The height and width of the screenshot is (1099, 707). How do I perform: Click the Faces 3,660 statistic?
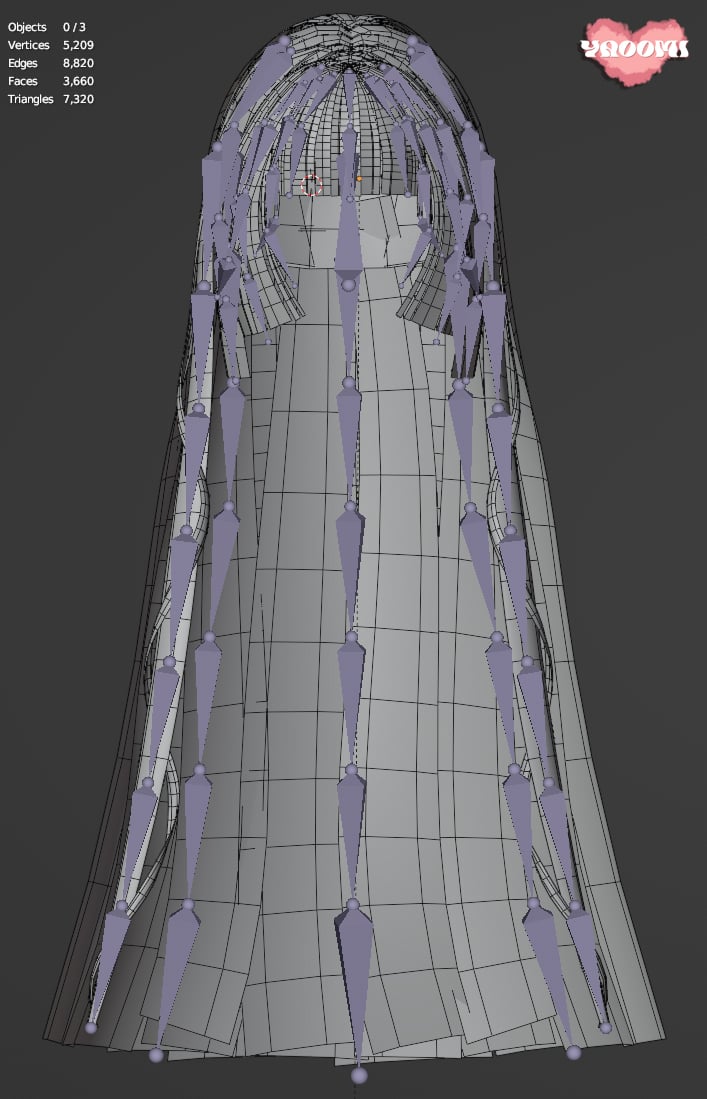(x=50, y=81)
